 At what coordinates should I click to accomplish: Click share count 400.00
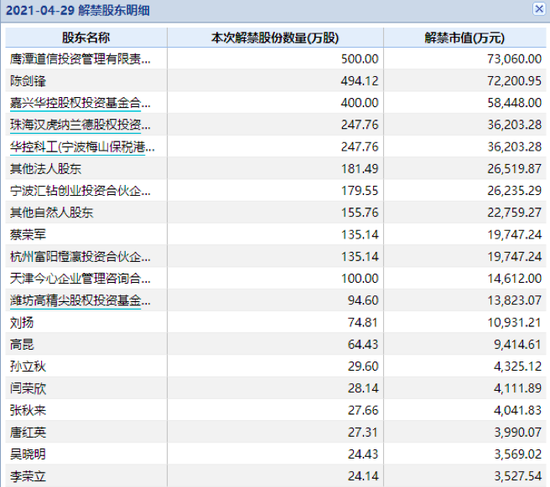pos(360,103)
